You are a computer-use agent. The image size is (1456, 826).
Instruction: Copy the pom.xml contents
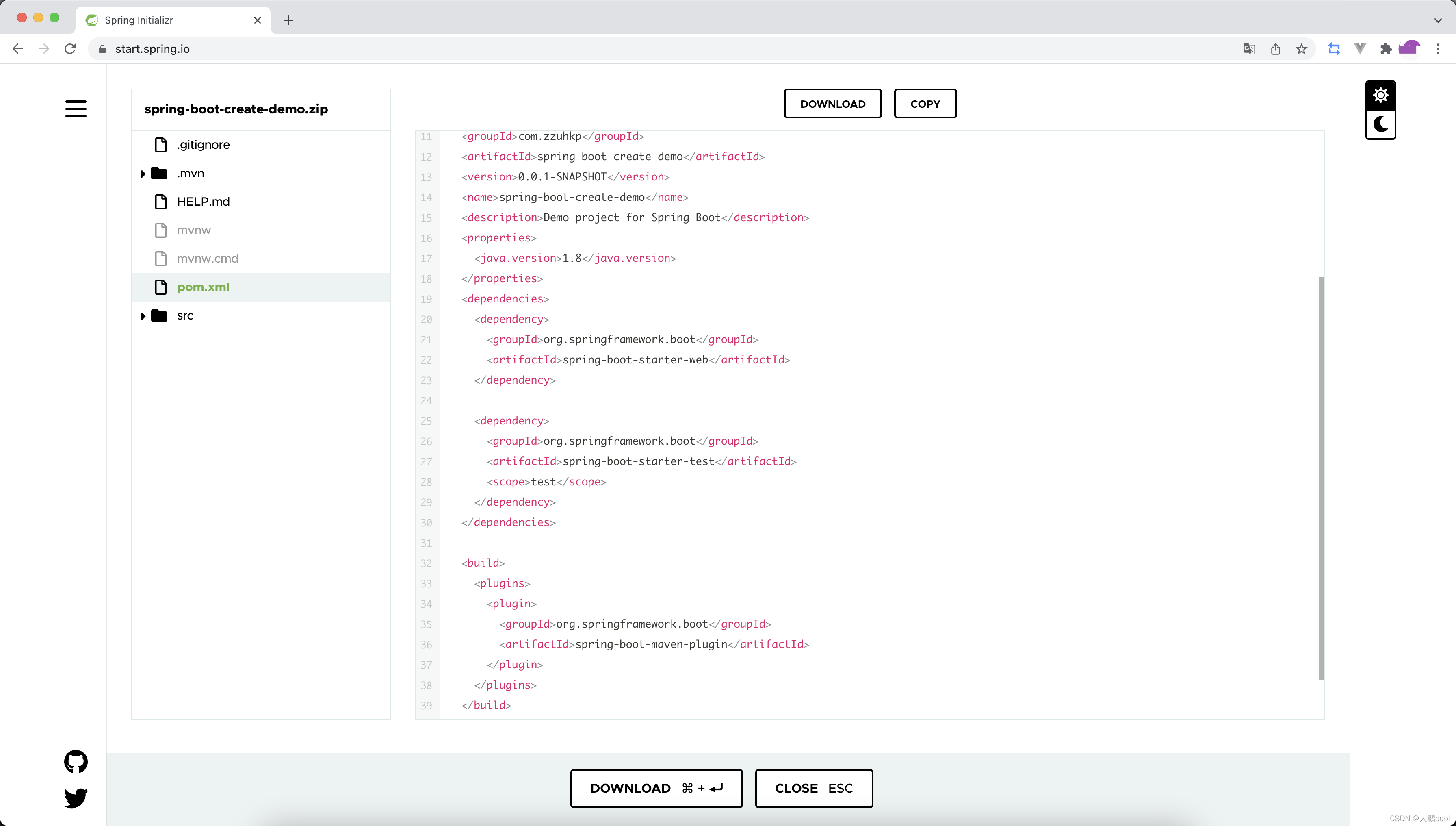(x=925, y=103)
